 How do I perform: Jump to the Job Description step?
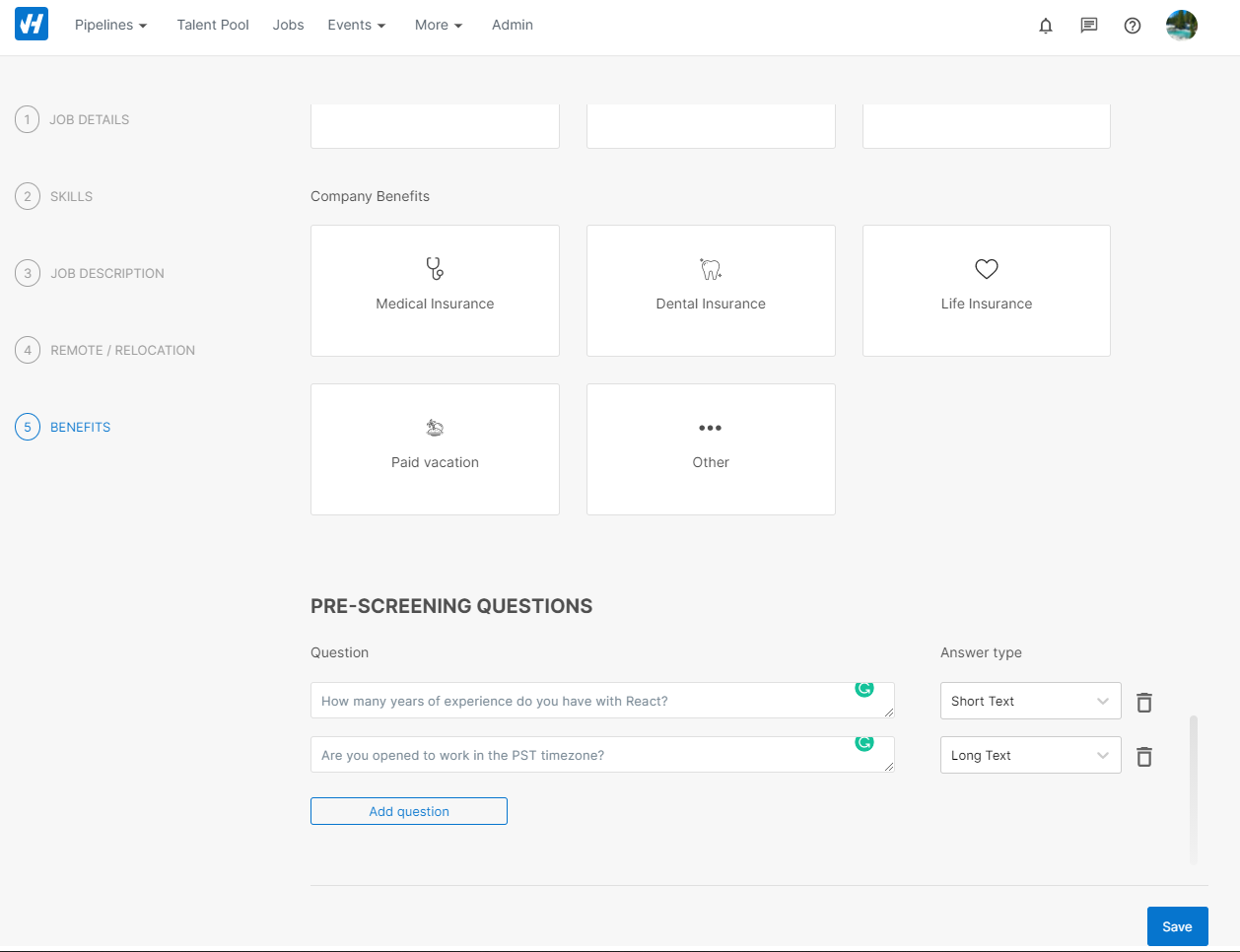[106, 273]
